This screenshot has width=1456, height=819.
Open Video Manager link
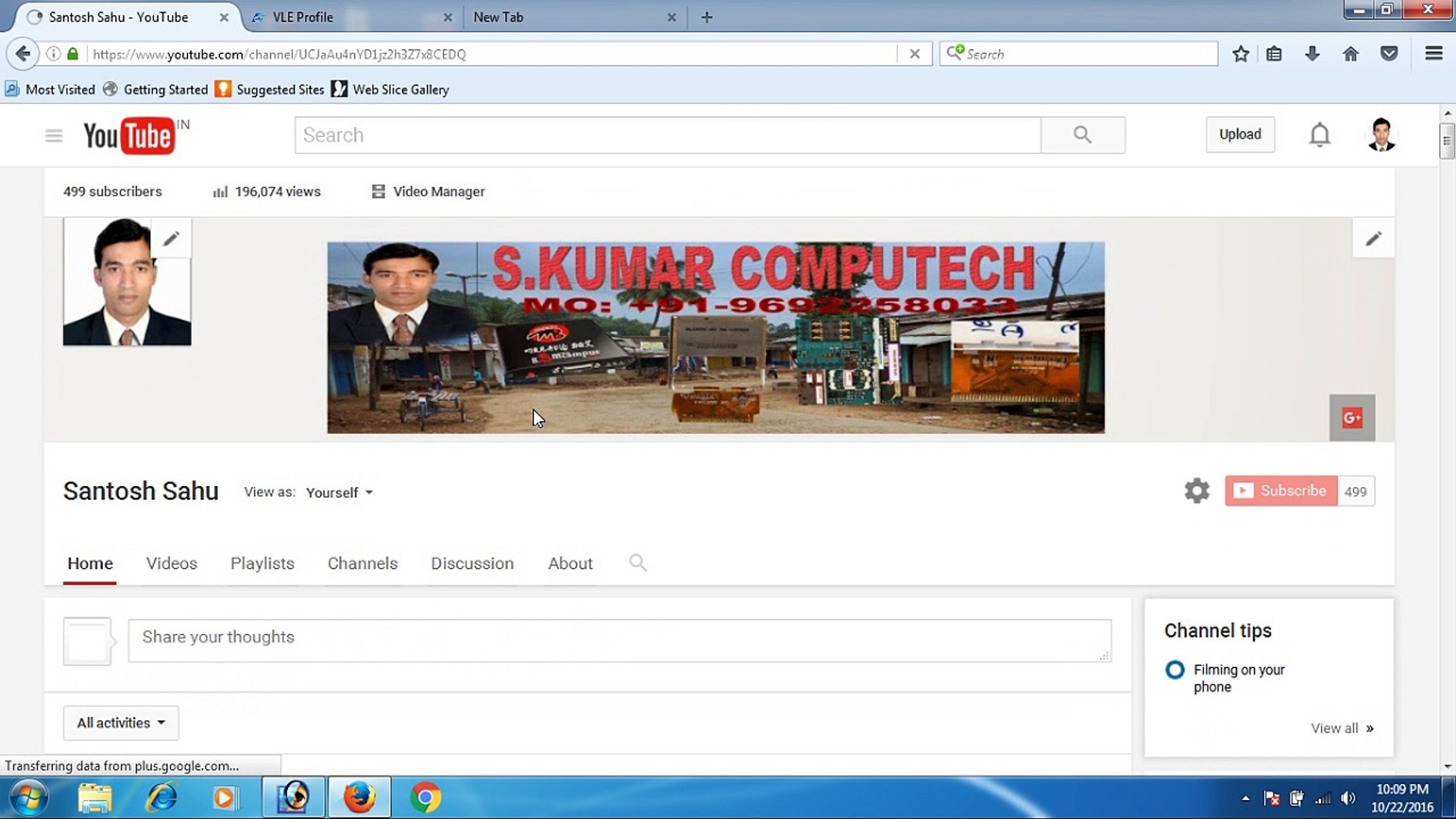438,192
